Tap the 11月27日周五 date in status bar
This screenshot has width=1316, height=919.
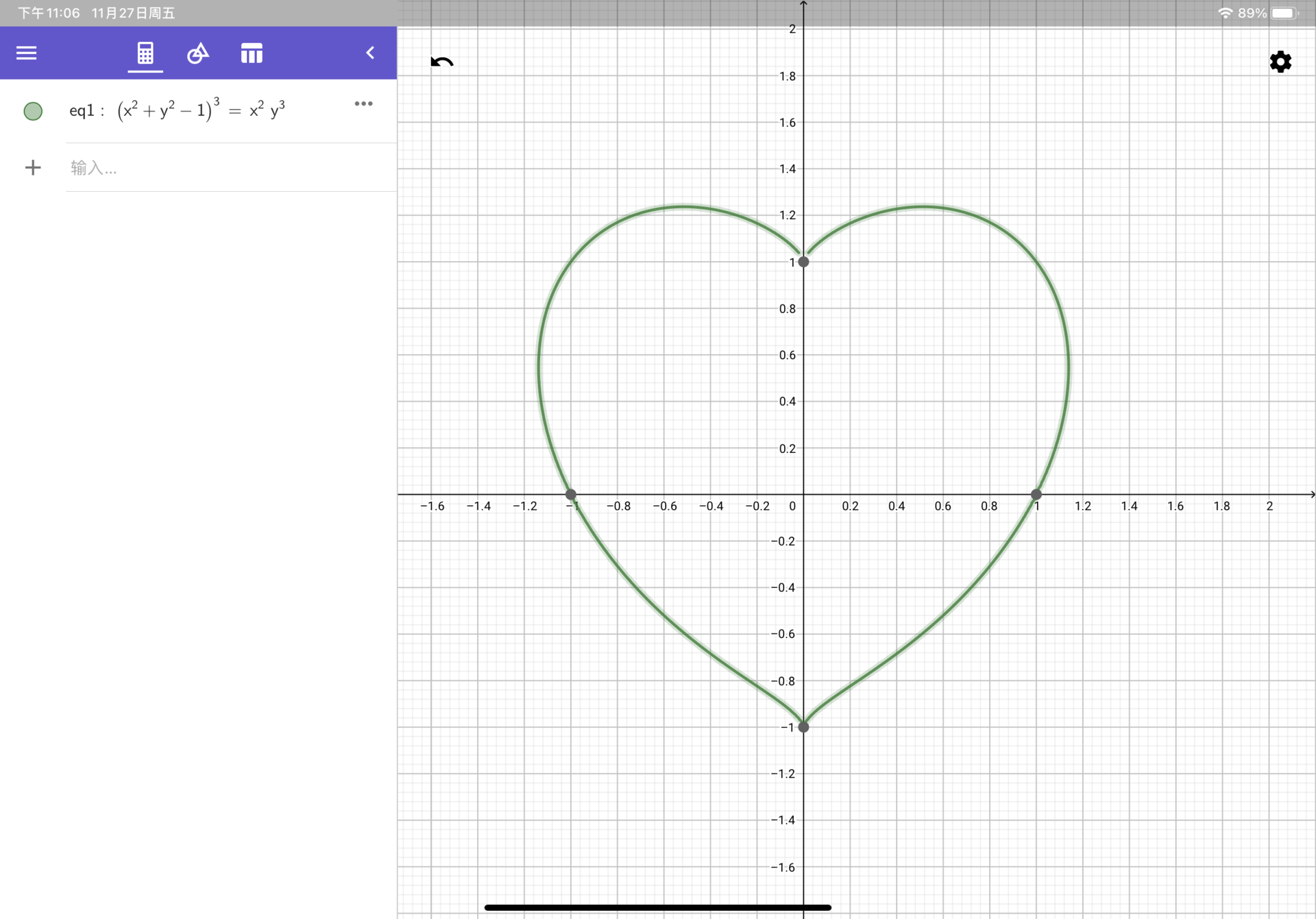click(133, 13)
